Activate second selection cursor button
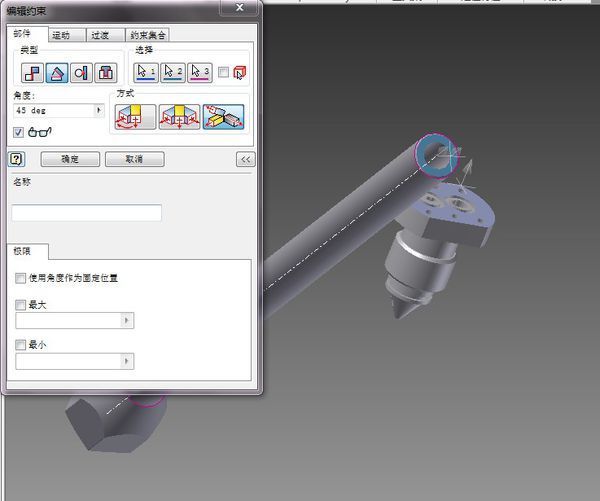This screenshot has width=600, height=501. click(173, 73)
